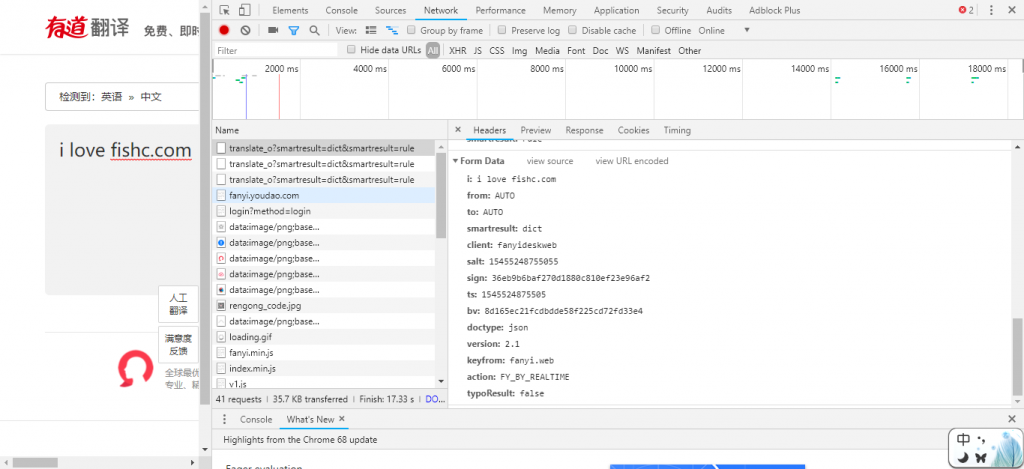Show the request Timing tab

(x=677, y=130)
